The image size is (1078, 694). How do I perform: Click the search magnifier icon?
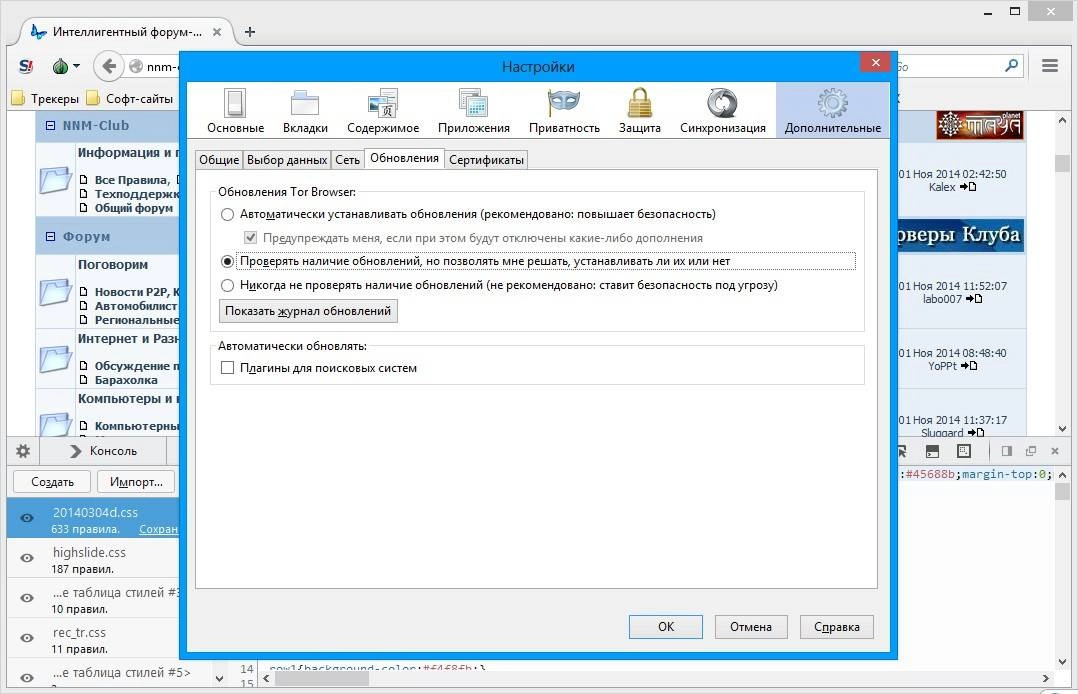1011,66
